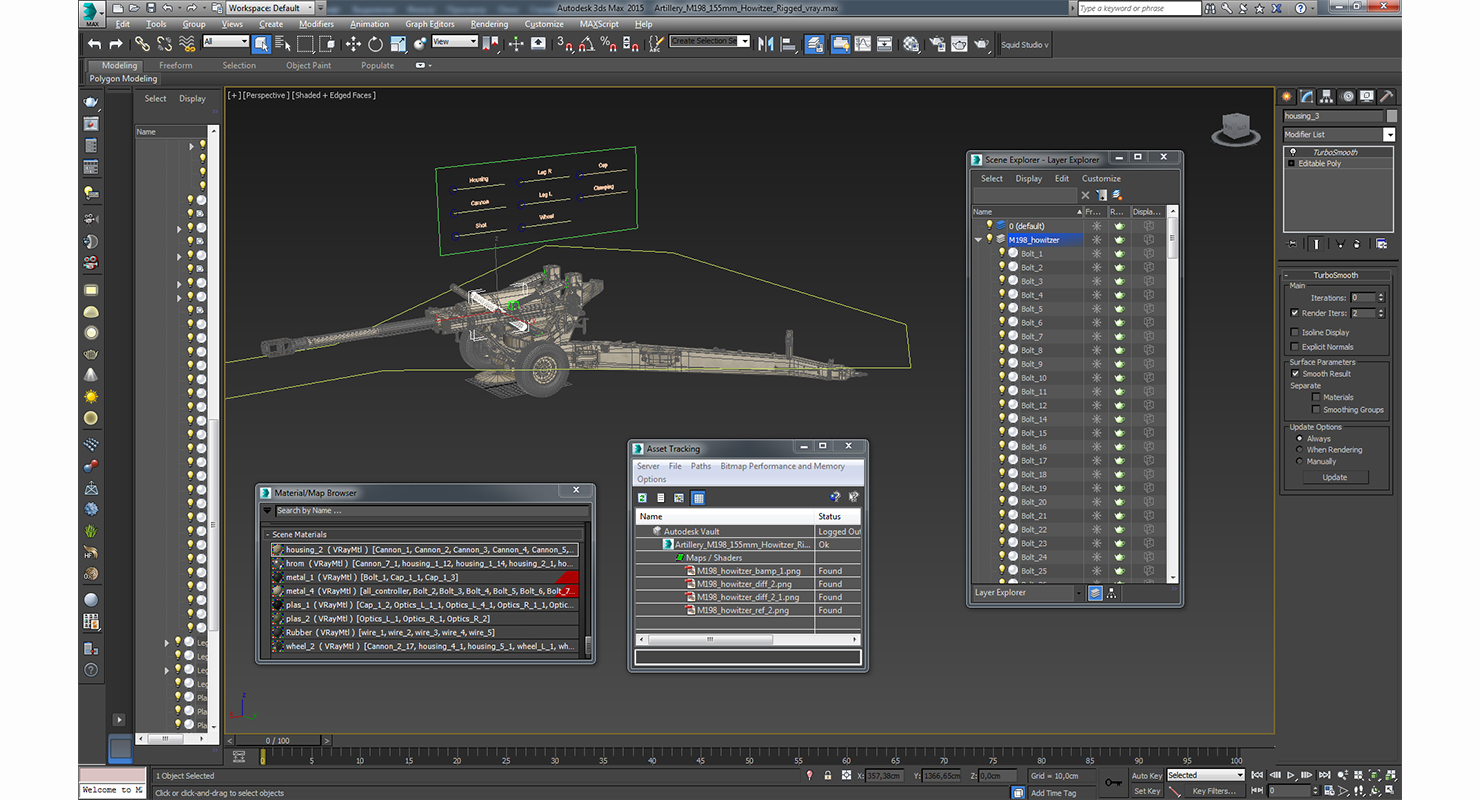The width and height of the screenshot is (1480, 800).
Task: Switch to Modify command panel tab
Action: [1307, 96]
